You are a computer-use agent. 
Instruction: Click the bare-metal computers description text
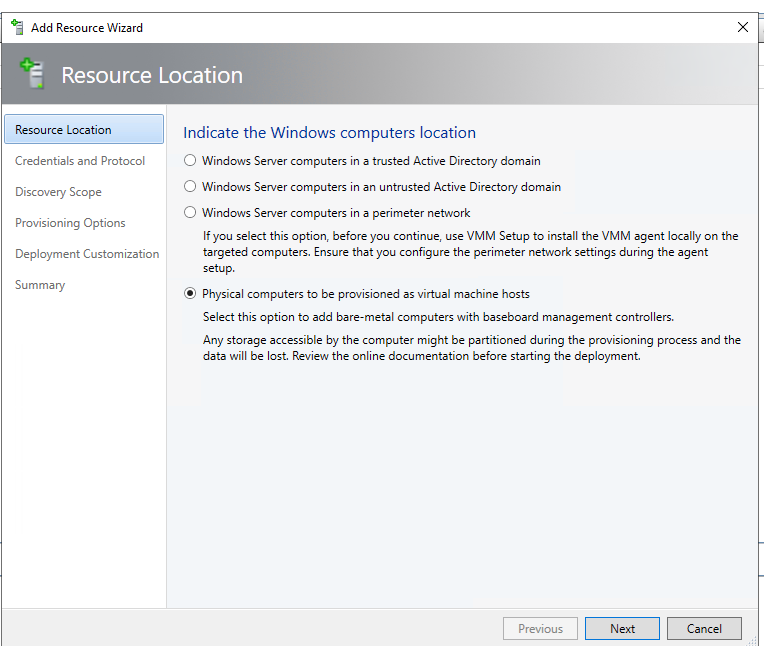point(438,317)
